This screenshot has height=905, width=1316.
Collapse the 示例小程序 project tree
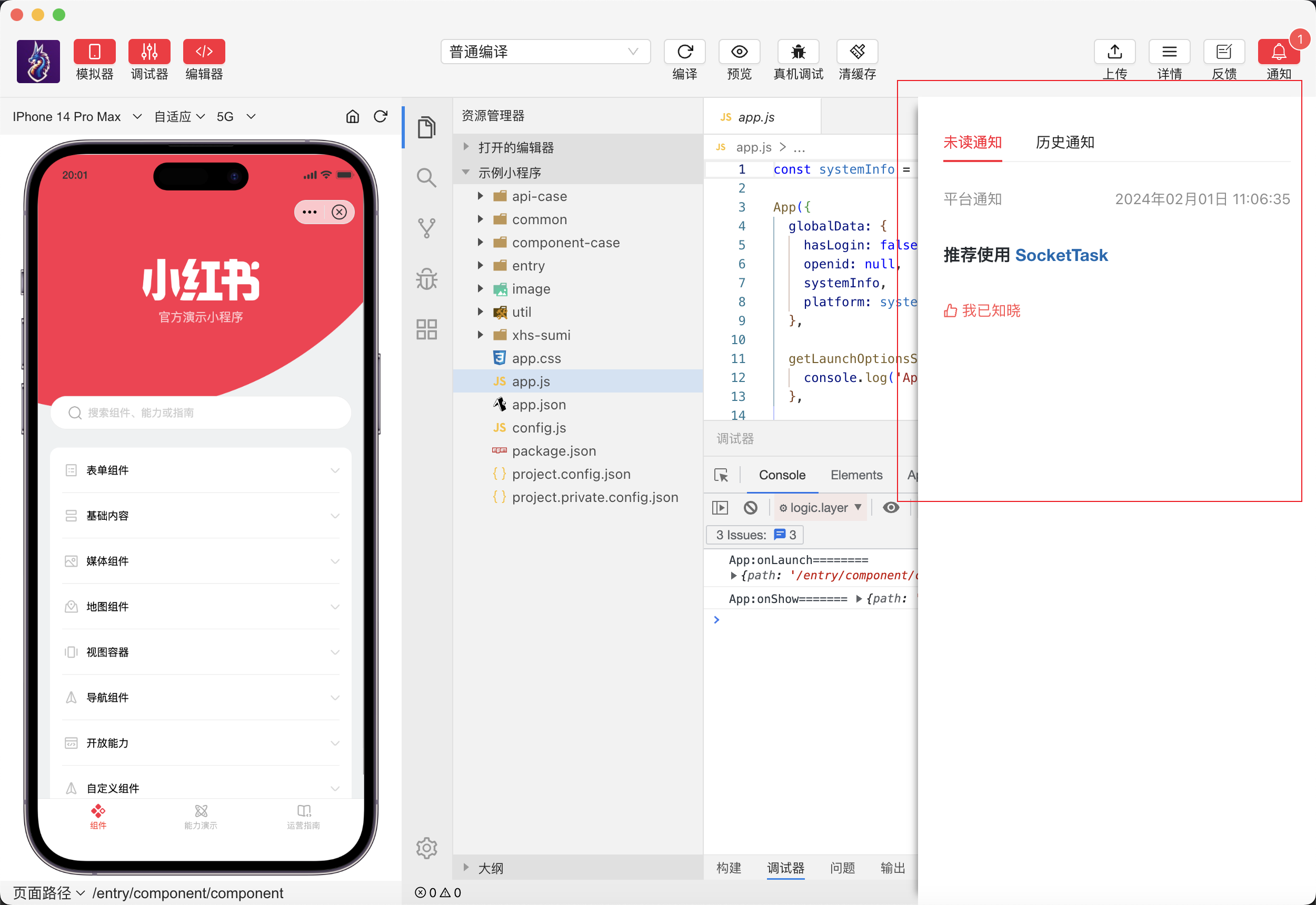[x=578, y=173]
